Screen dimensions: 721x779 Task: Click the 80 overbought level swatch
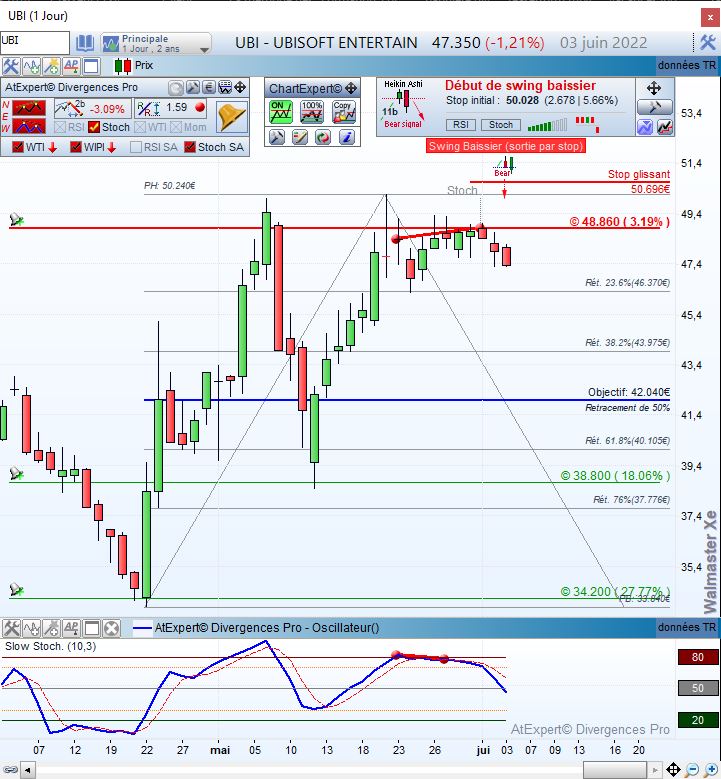coord(698,657)
